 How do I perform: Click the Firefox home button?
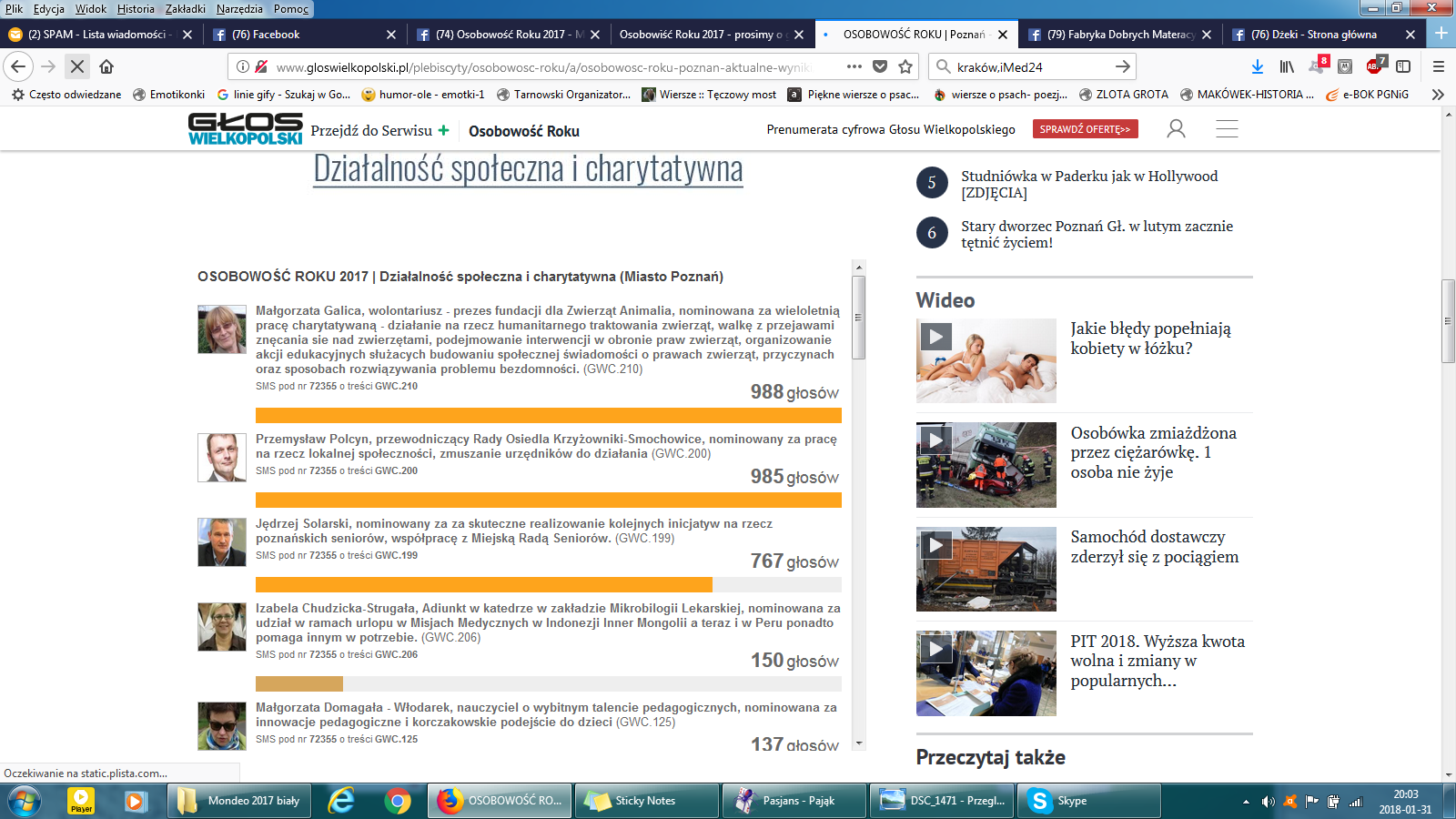tap(106, 66)
